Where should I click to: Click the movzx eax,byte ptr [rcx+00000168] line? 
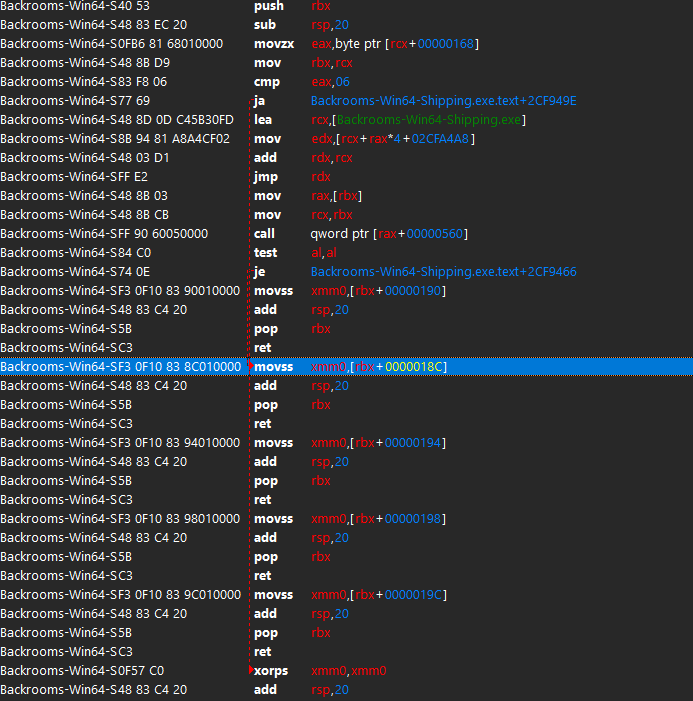pyautogui.click(x=346, y=44)
